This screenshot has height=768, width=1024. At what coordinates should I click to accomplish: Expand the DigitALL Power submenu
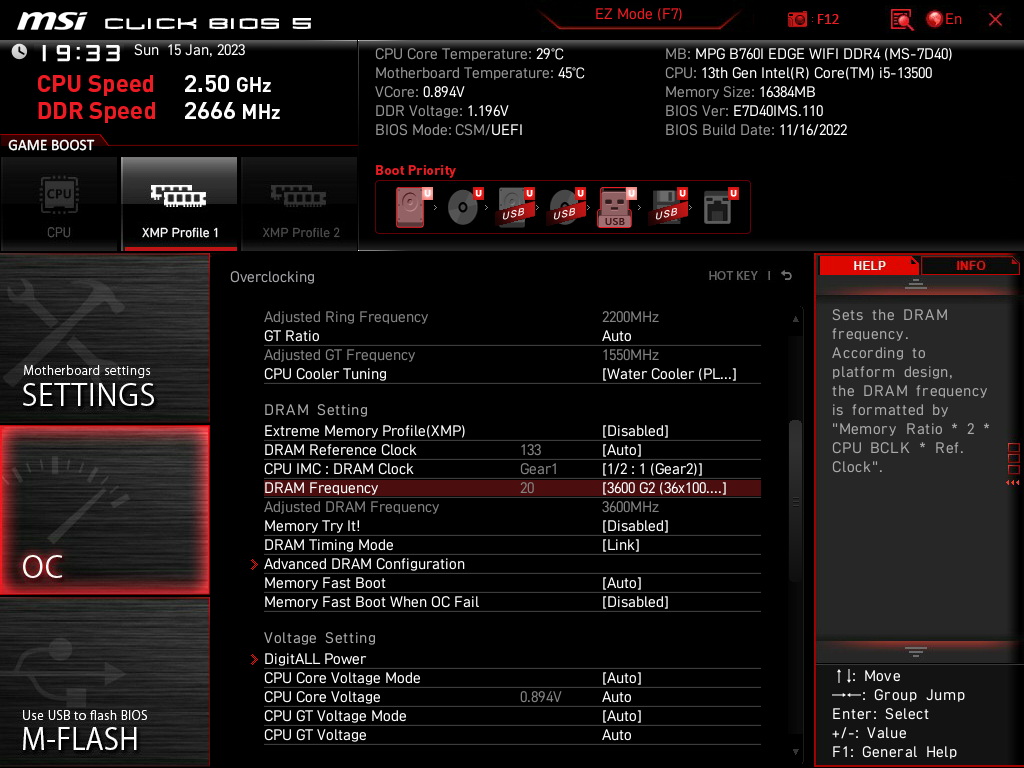coord(512,659)
